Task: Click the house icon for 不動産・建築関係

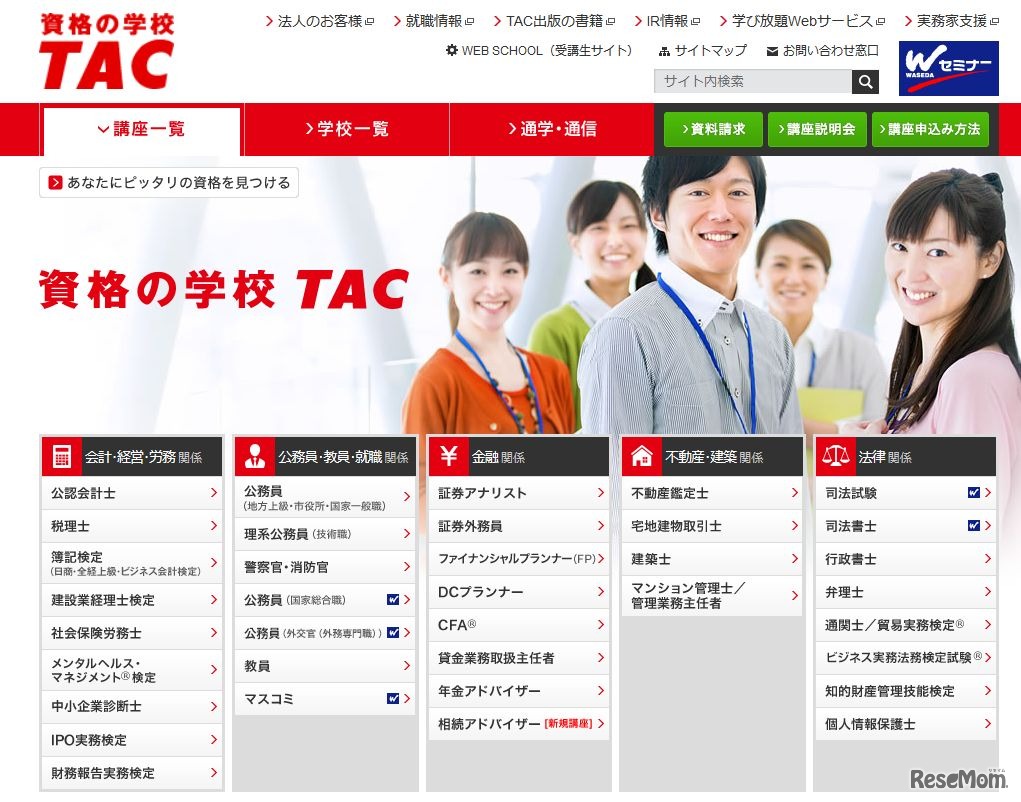Action: click(641, 455)
